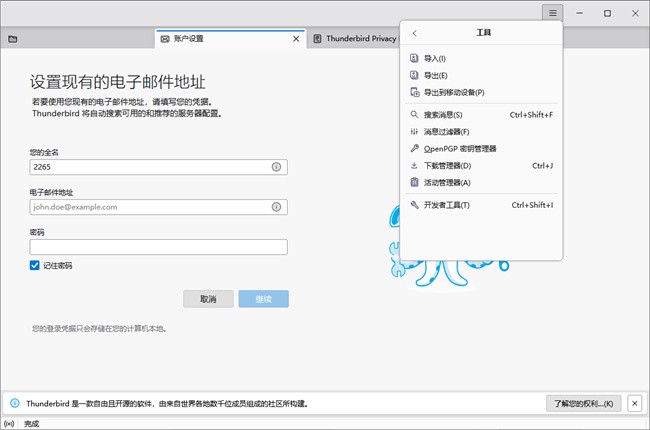Open 下载管理器(D) from Tools menu
The image size is (650, 430).
tap(447, 165)
